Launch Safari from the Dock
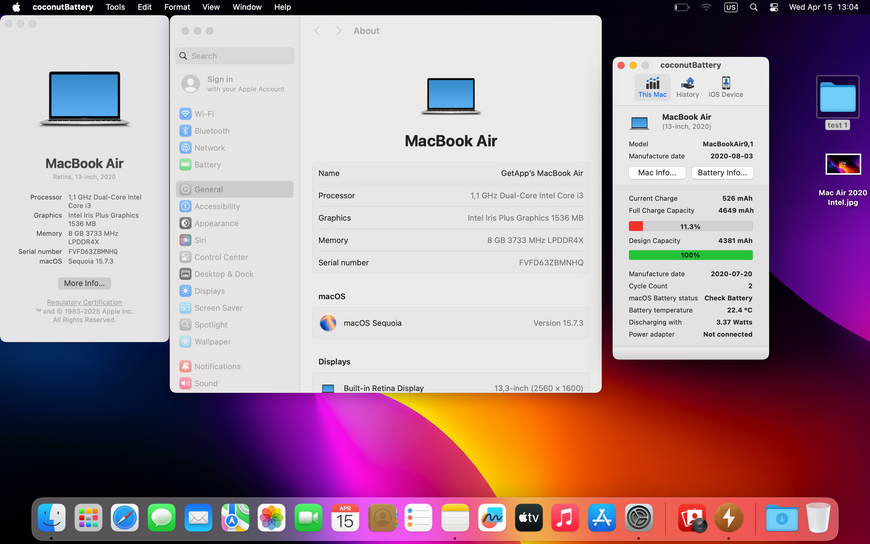This screenshot has height=544, width=870. 125,518
